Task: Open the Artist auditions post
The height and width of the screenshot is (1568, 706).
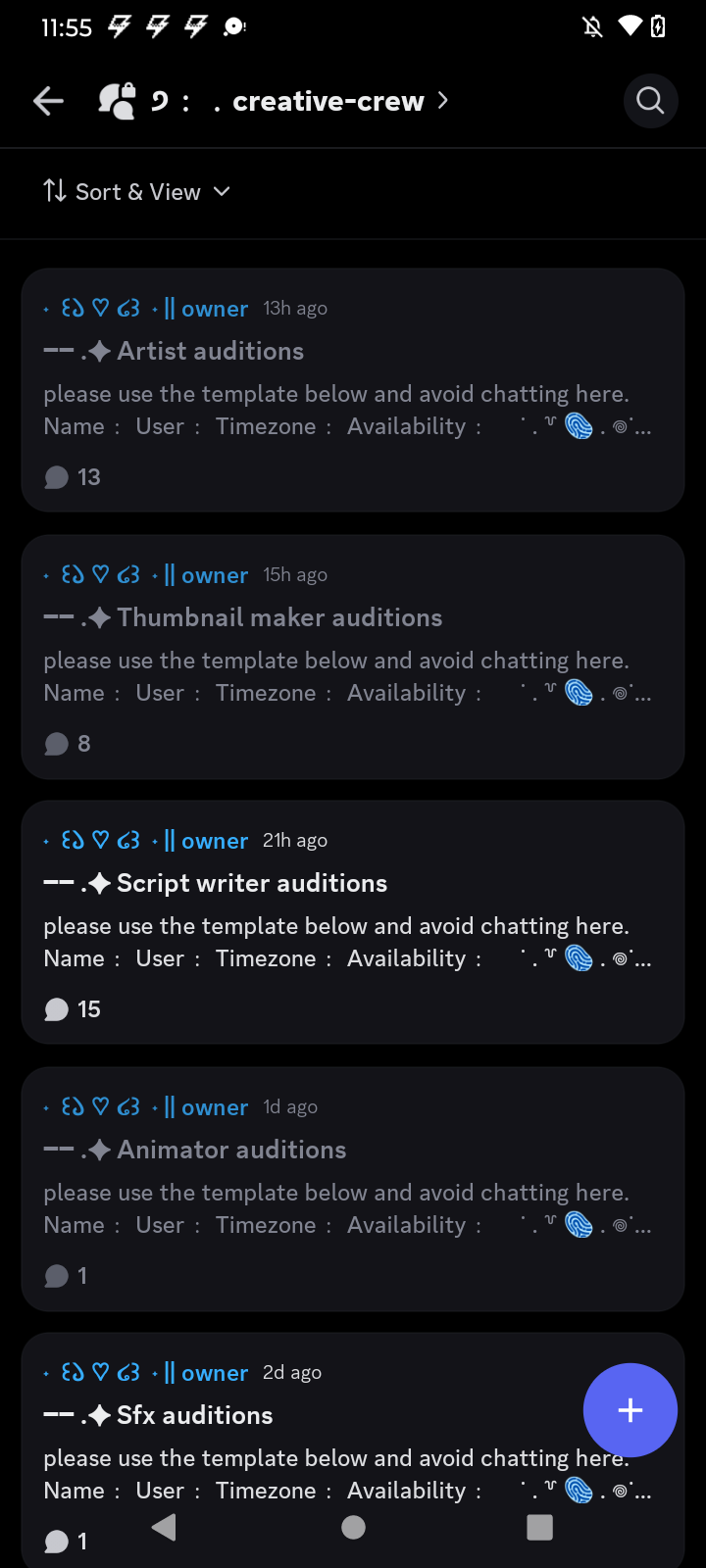Action: tap(211, 351)
